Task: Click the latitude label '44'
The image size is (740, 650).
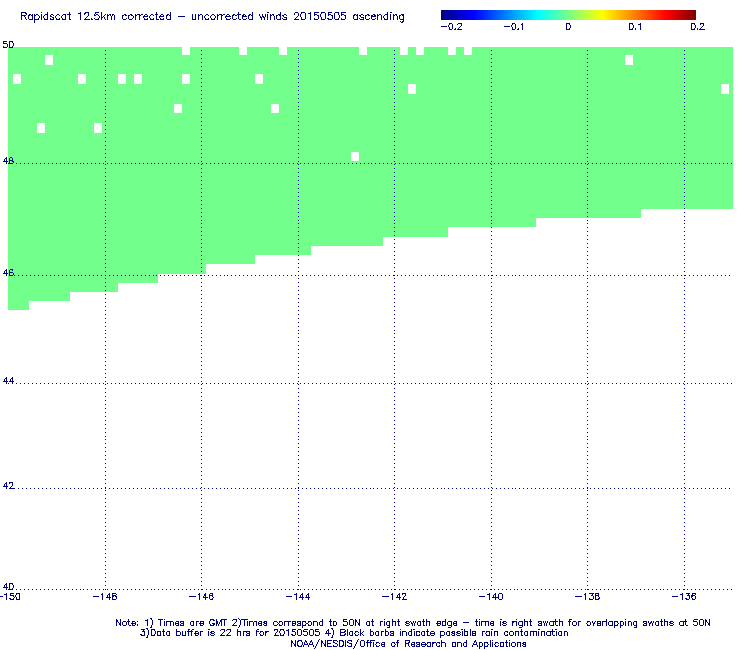Action: point(8,380)
